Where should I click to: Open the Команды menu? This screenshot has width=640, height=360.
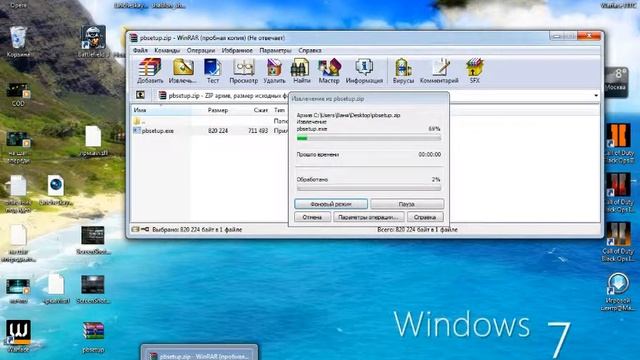click(x=167, y=51)
